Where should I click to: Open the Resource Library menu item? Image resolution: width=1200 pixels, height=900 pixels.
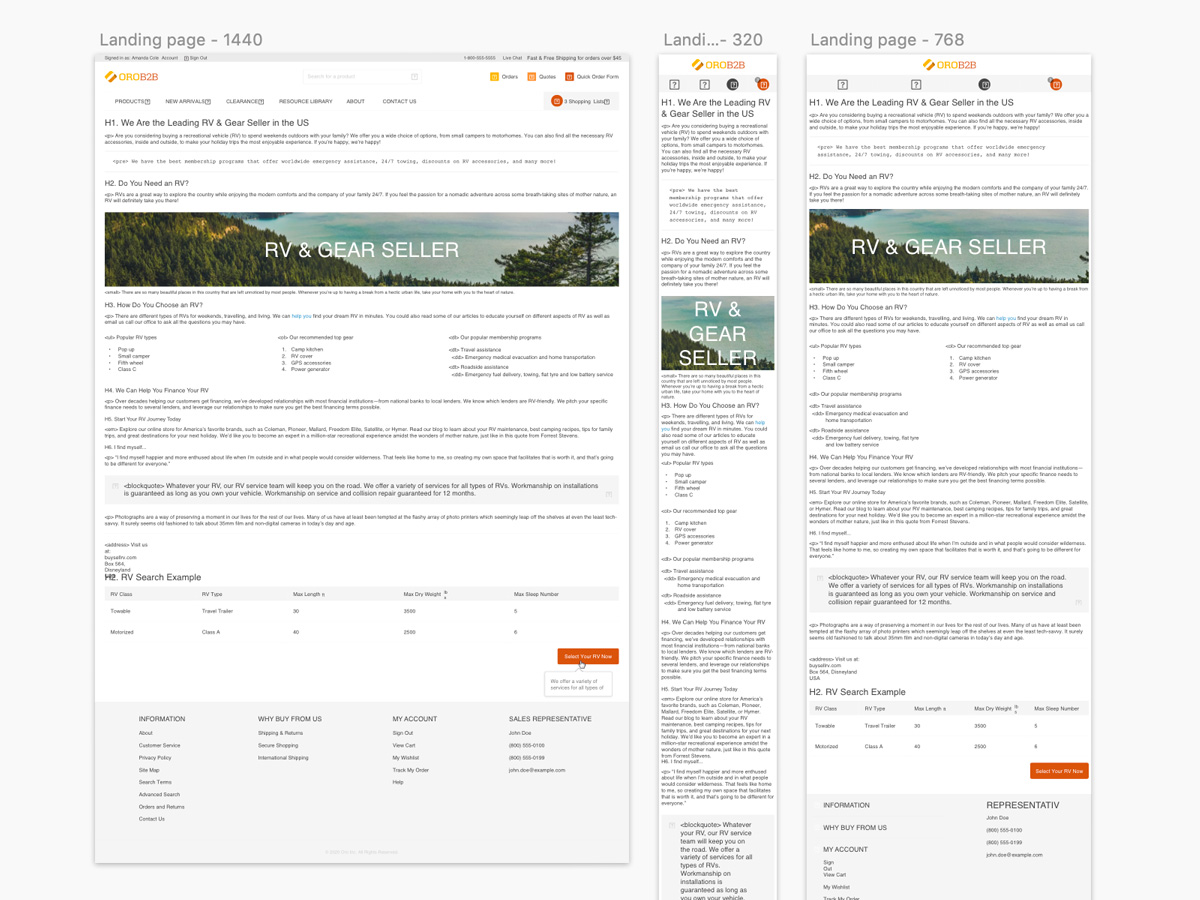point(305,102)
